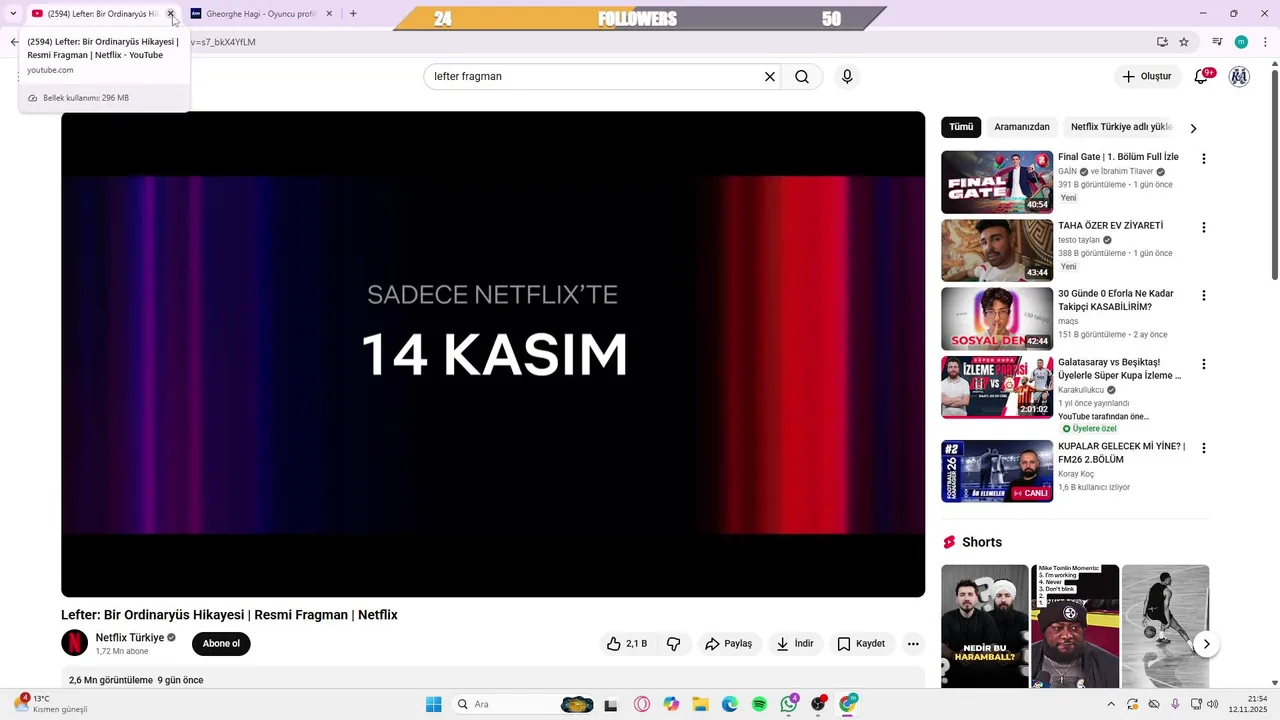Play the SOSYAL DEN thumbnail video
Image resolution: width=1280 pixels, height=720 pixels.
point(997,319)
